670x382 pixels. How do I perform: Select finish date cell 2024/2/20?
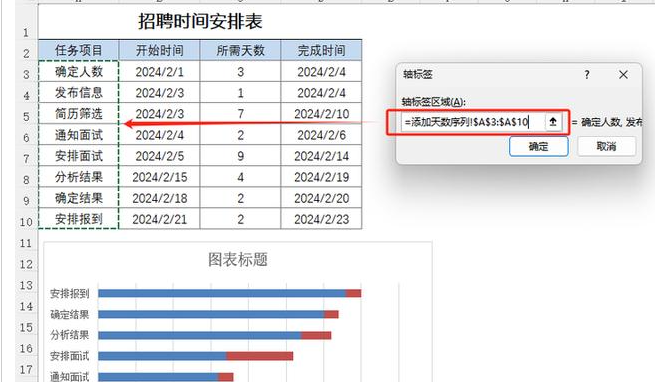point(321,198)
